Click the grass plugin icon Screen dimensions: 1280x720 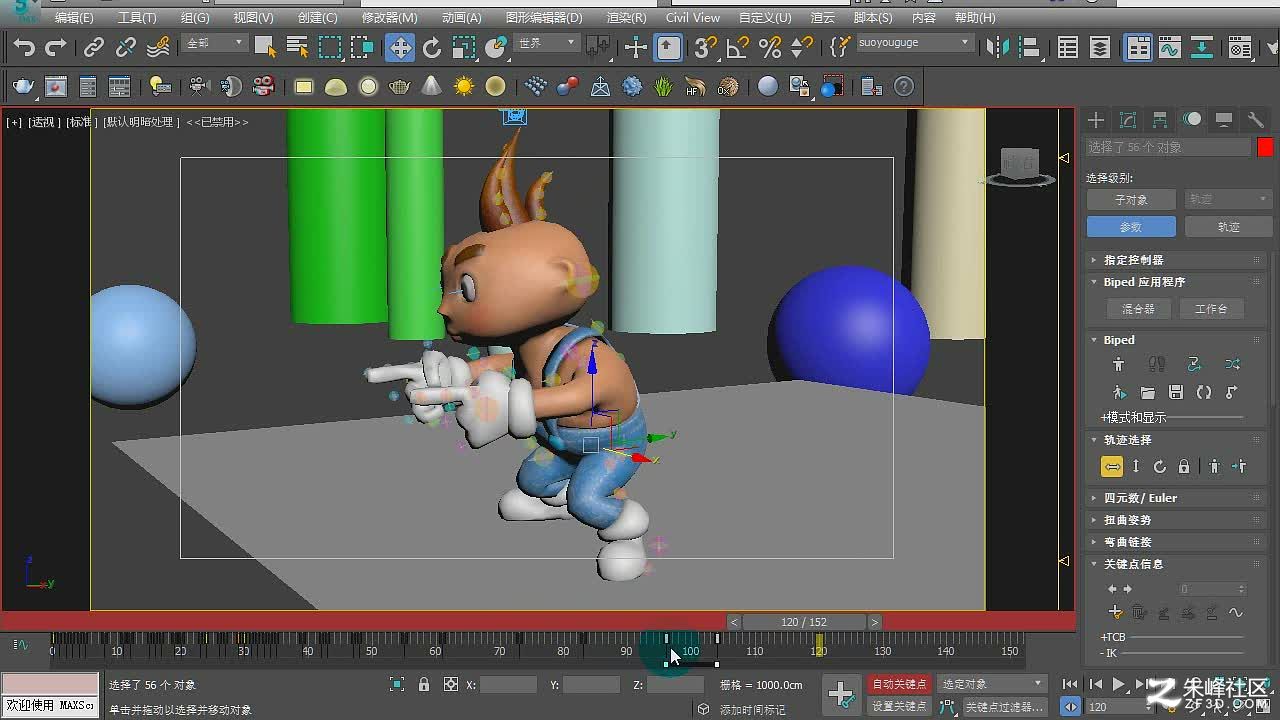tap(664, 87)
